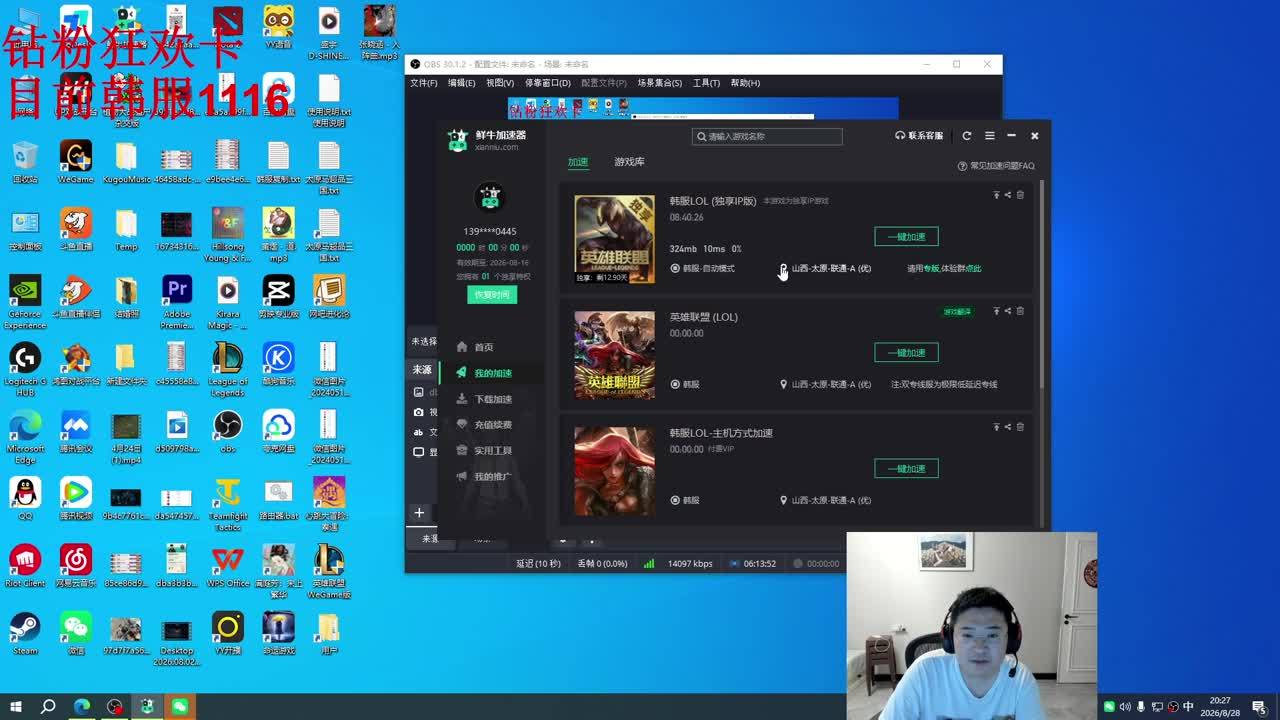Open OBS 视图(V) menu
This screenshot has width=1280, height=720.
(x=500, y=83)
